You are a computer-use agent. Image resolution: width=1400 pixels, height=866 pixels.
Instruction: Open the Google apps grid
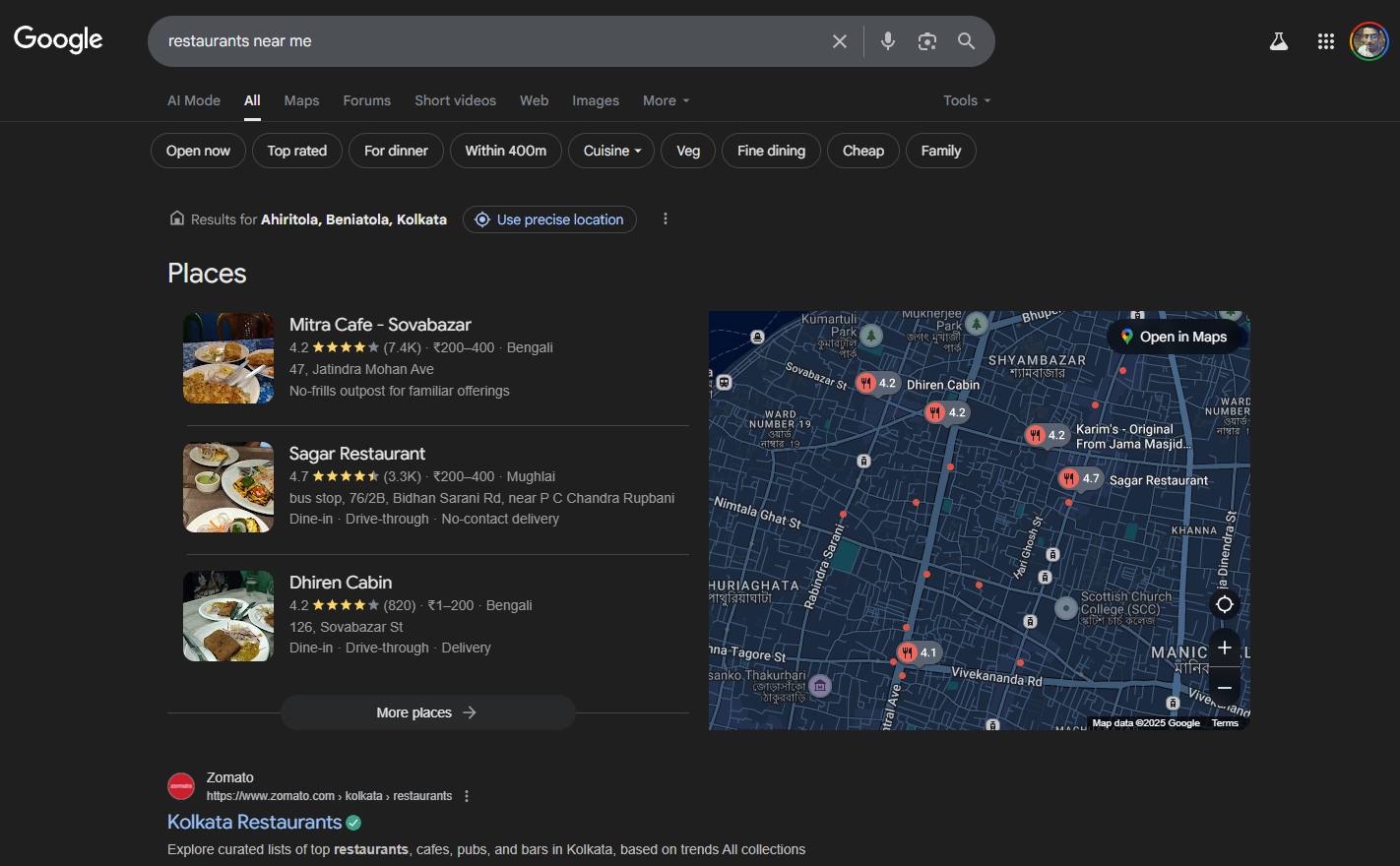pyautogui.click(x=1325, y=41)
